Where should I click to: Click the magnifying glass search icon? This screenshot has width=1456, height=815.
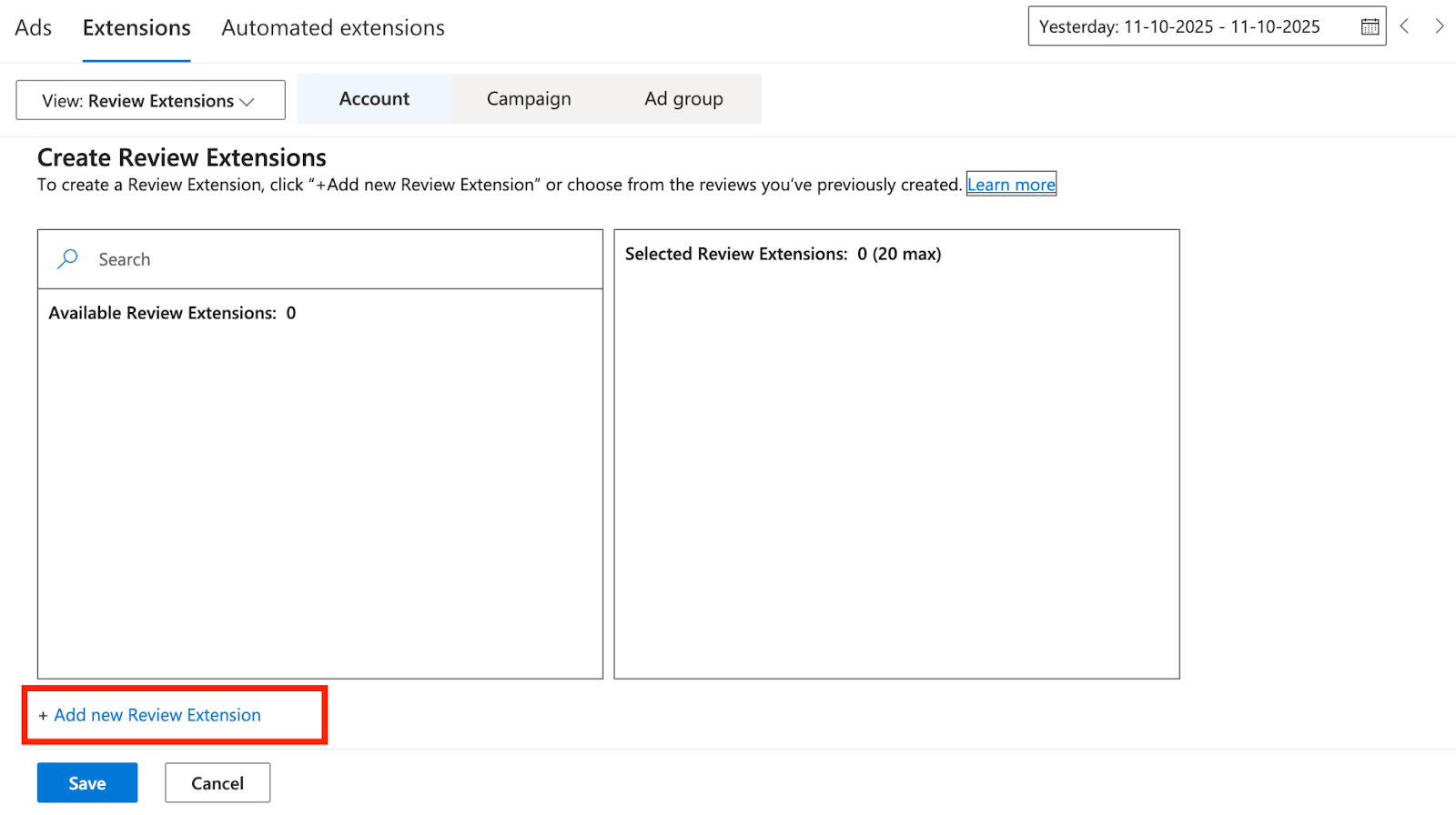tap(67, 259)
